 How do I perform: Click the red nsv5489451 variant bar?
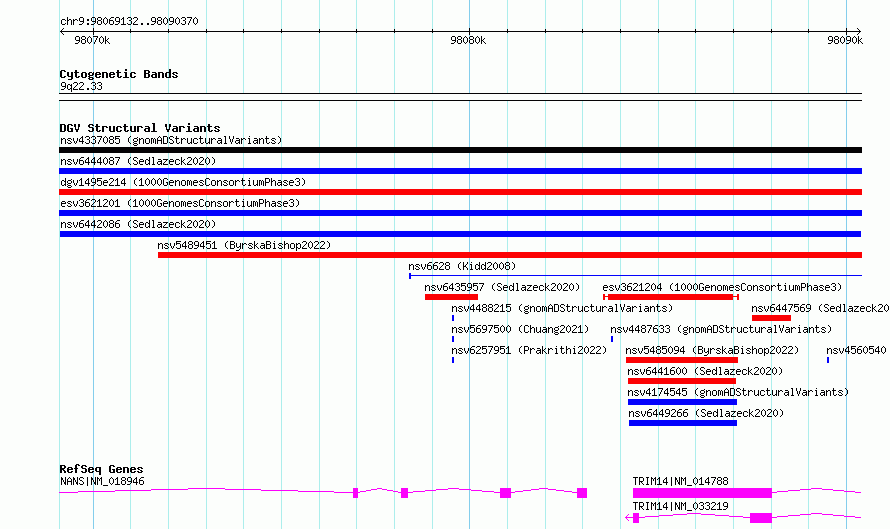tap(510, 255)
